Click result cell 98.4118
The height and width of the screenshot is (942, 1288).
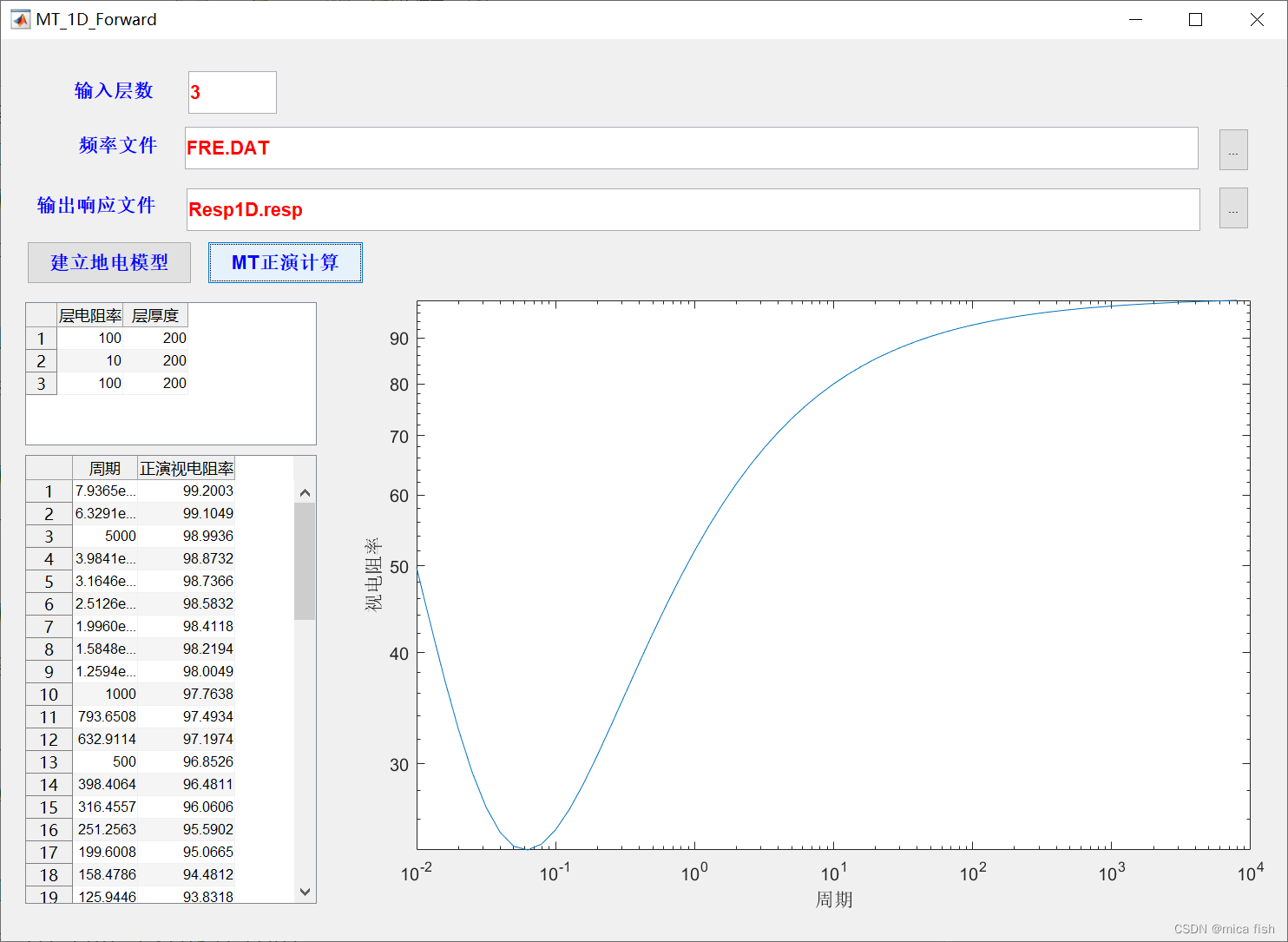[187, 626]
